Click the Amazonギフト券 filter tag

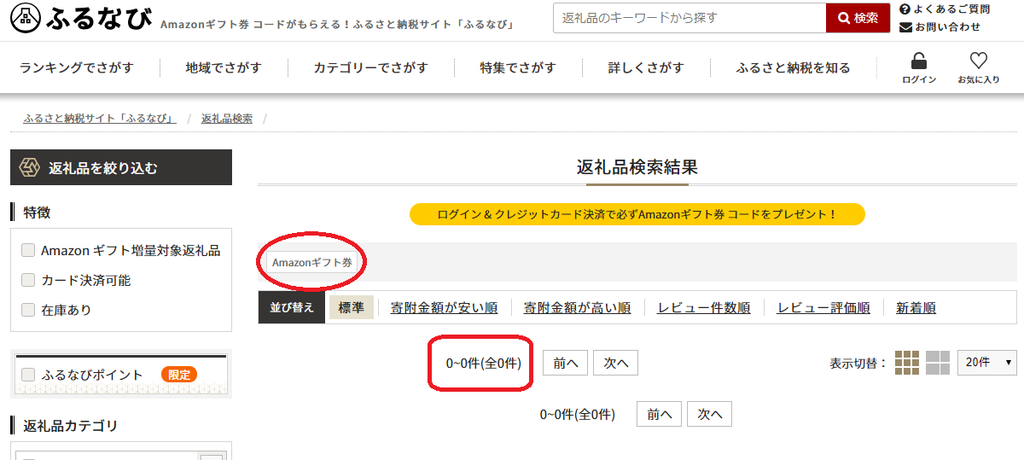312,263
